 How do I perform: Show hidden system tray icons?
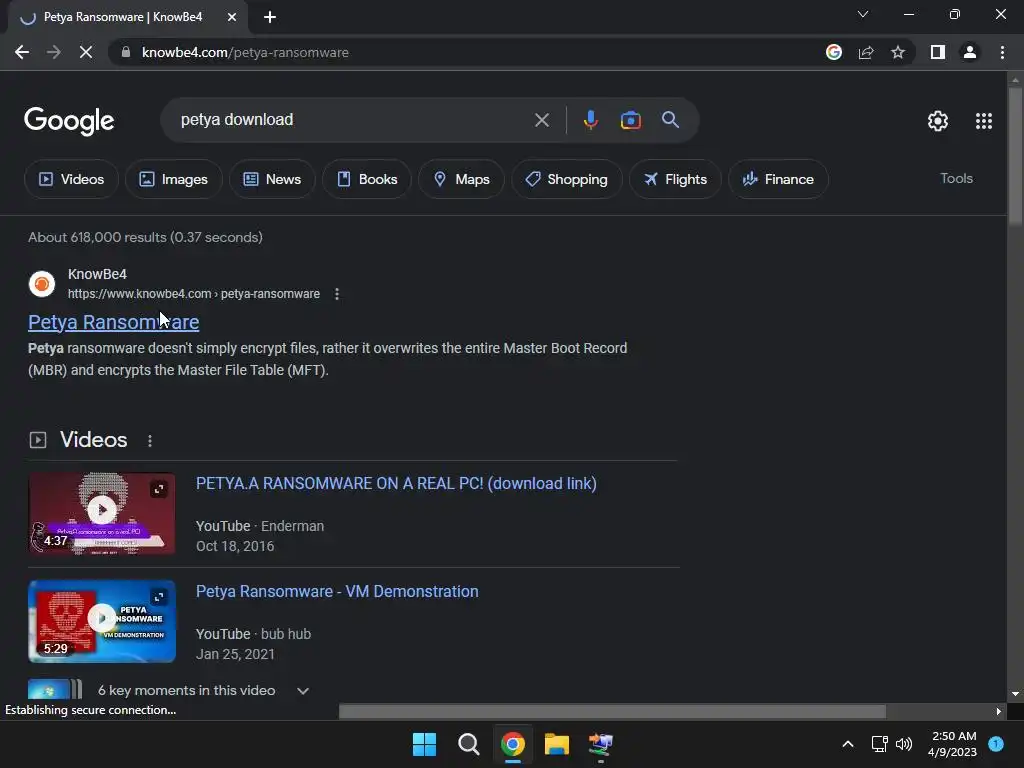coord(848,744)
